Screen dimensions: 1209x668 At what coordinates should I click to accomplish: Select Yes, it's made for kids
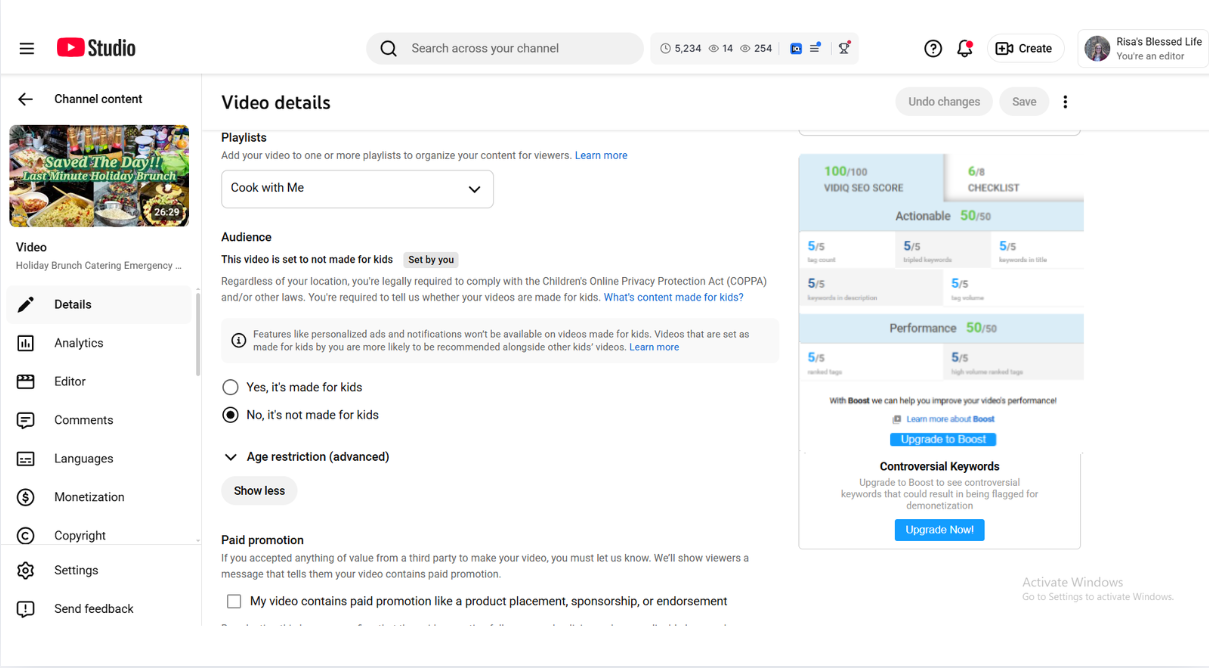click(231, 387)
